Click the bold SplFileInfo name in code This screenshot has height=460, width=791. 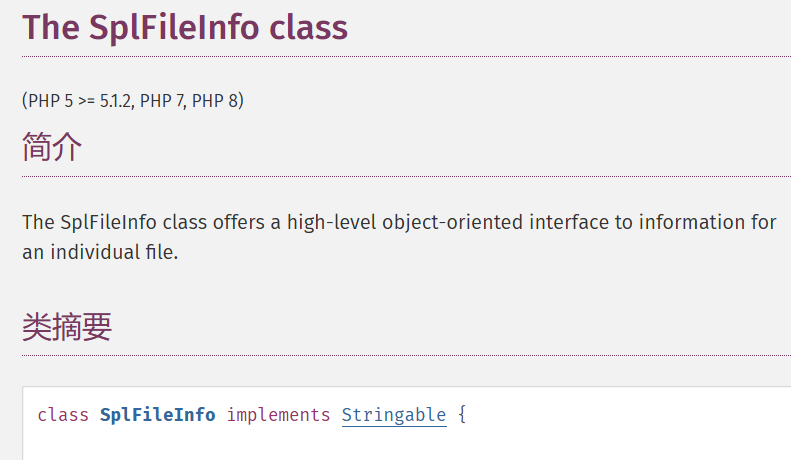pos(158,415)
